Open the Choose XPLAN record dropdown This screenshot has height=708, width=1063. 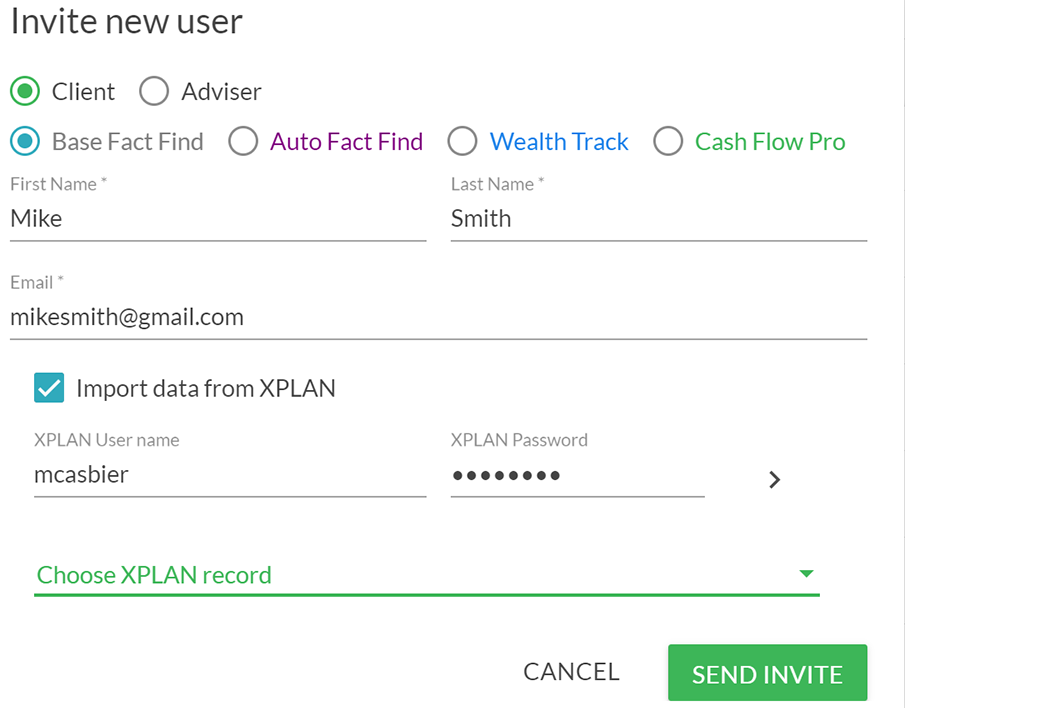coord(426,575)
